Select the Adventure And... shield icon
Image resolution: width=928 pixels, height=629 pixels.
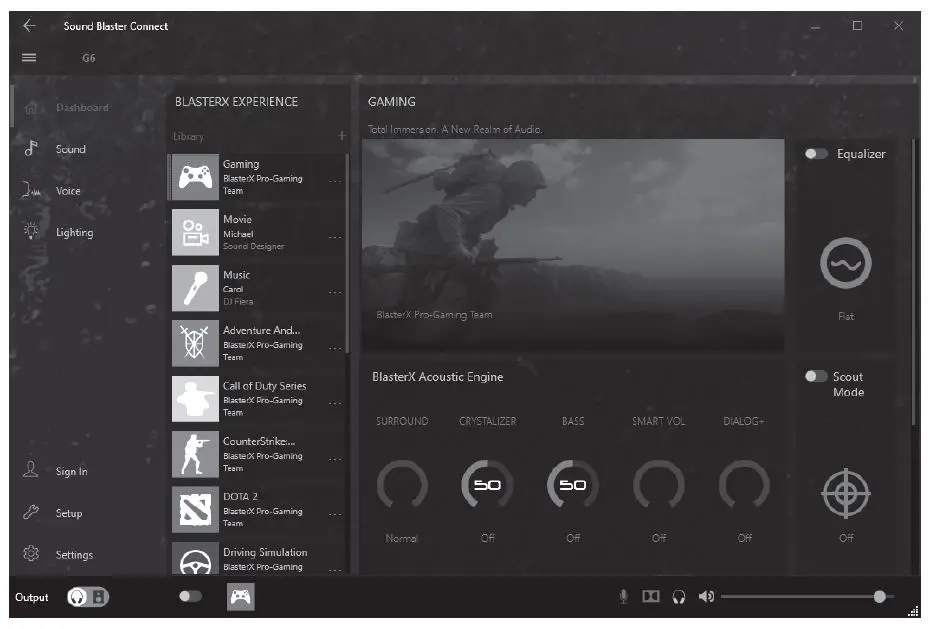click(195, 343)
